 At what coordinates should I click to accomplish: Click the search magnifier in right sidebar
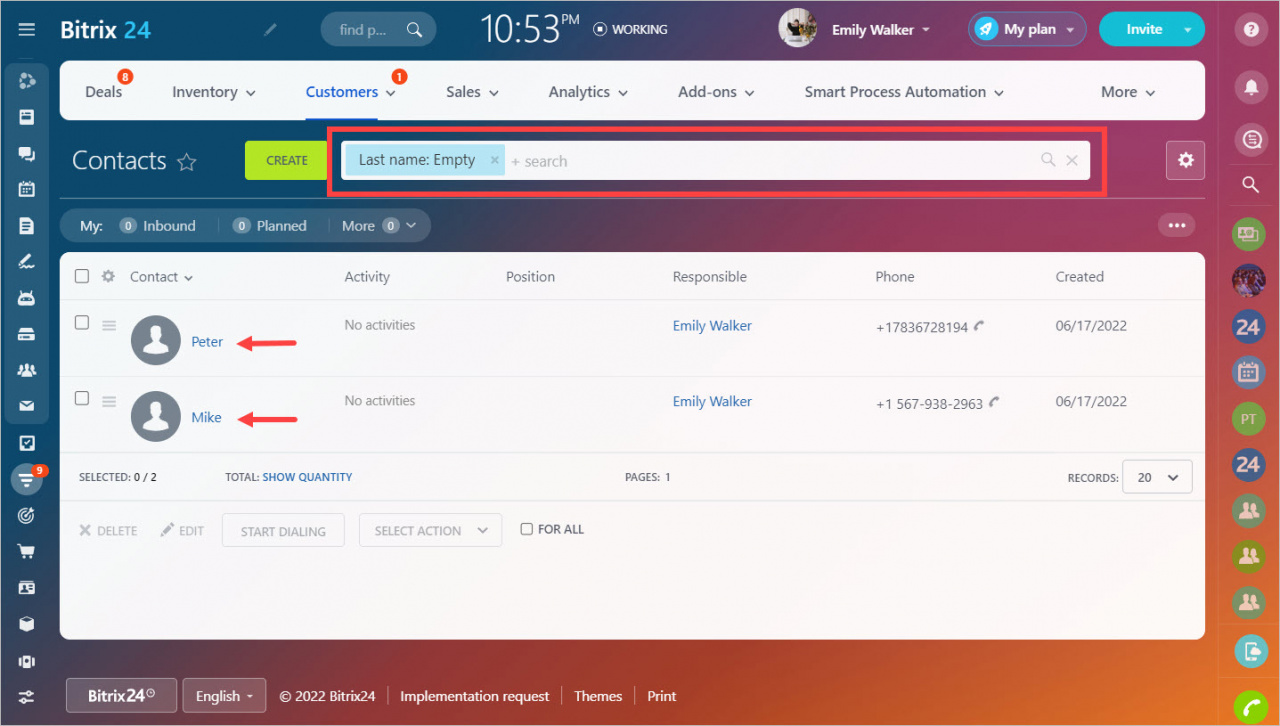tap(1250, 185)
